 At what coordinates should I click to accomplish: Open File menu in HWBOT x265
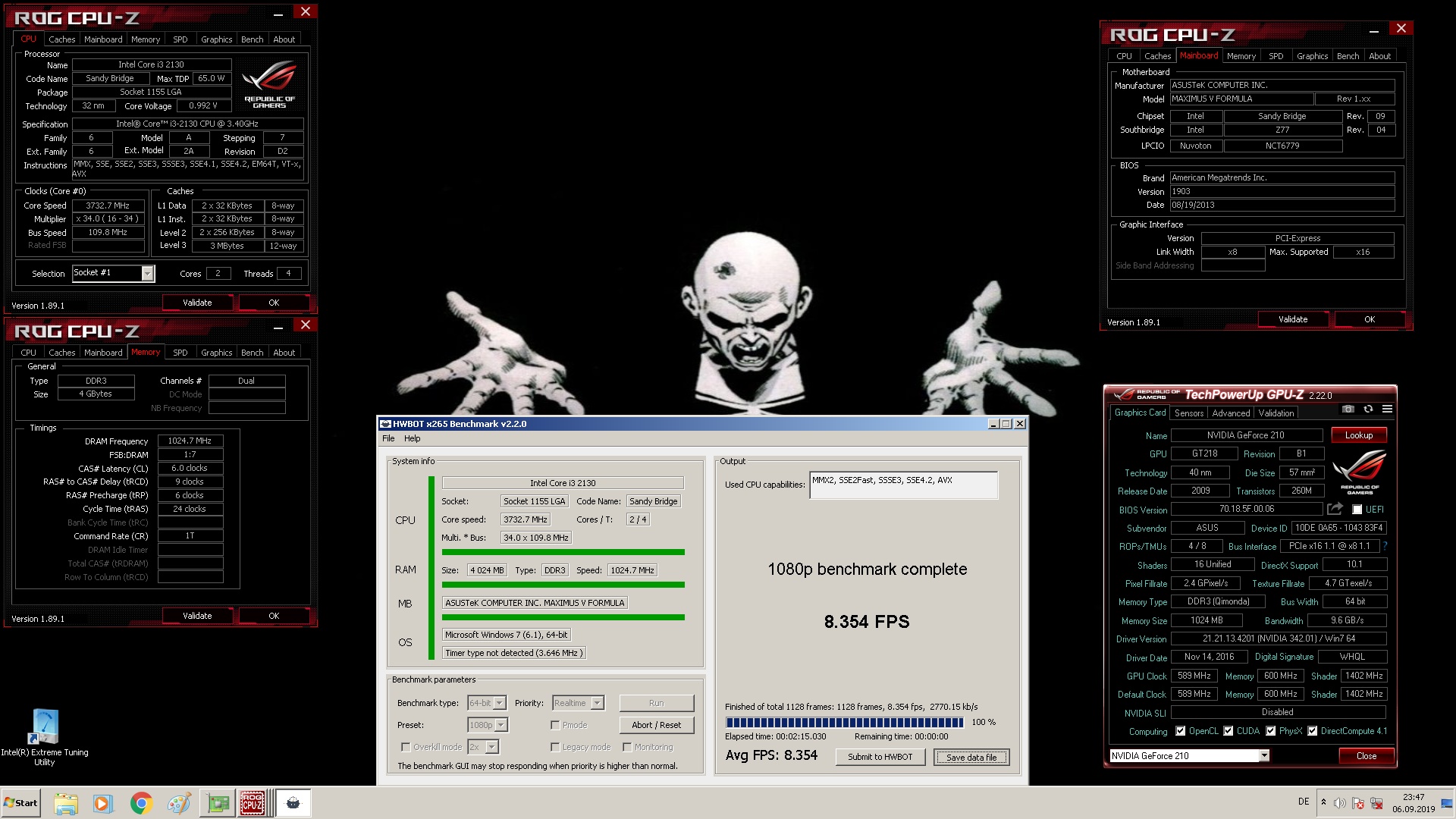point(388,438)
